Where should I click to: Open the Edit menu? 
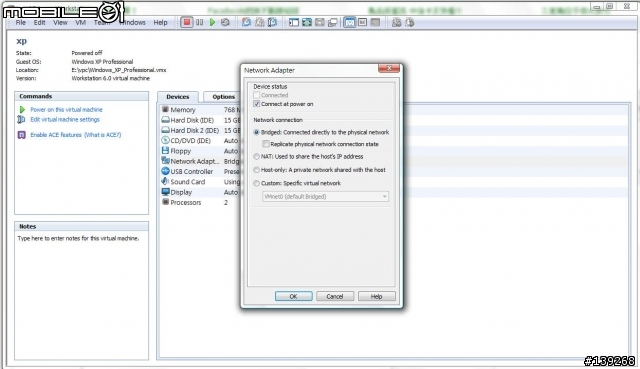39,22
